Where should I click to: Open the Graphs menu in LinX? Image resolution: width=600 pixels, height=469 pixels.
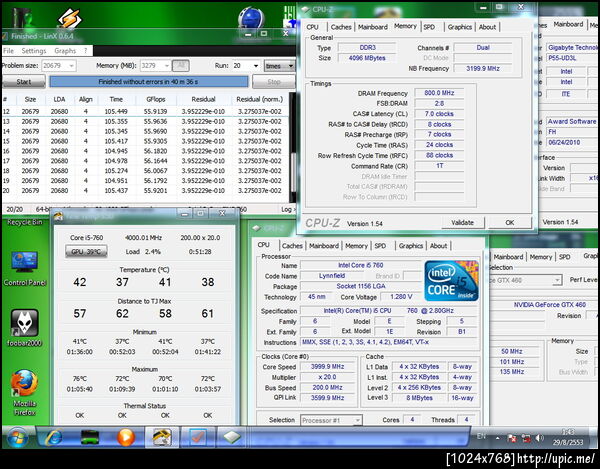[x=65, y=51]
